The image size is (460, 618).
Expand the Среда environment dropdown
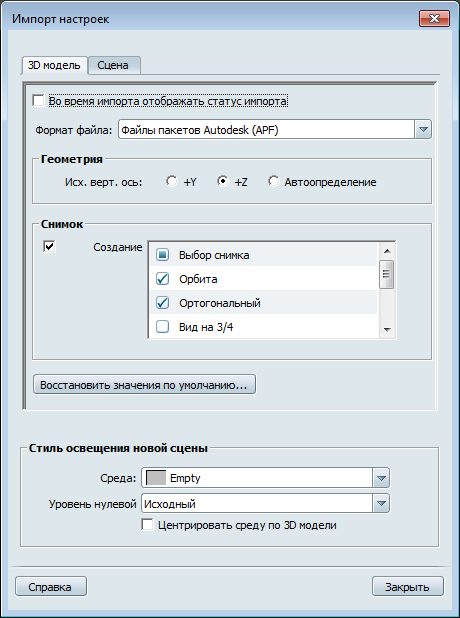pos(381,478)
